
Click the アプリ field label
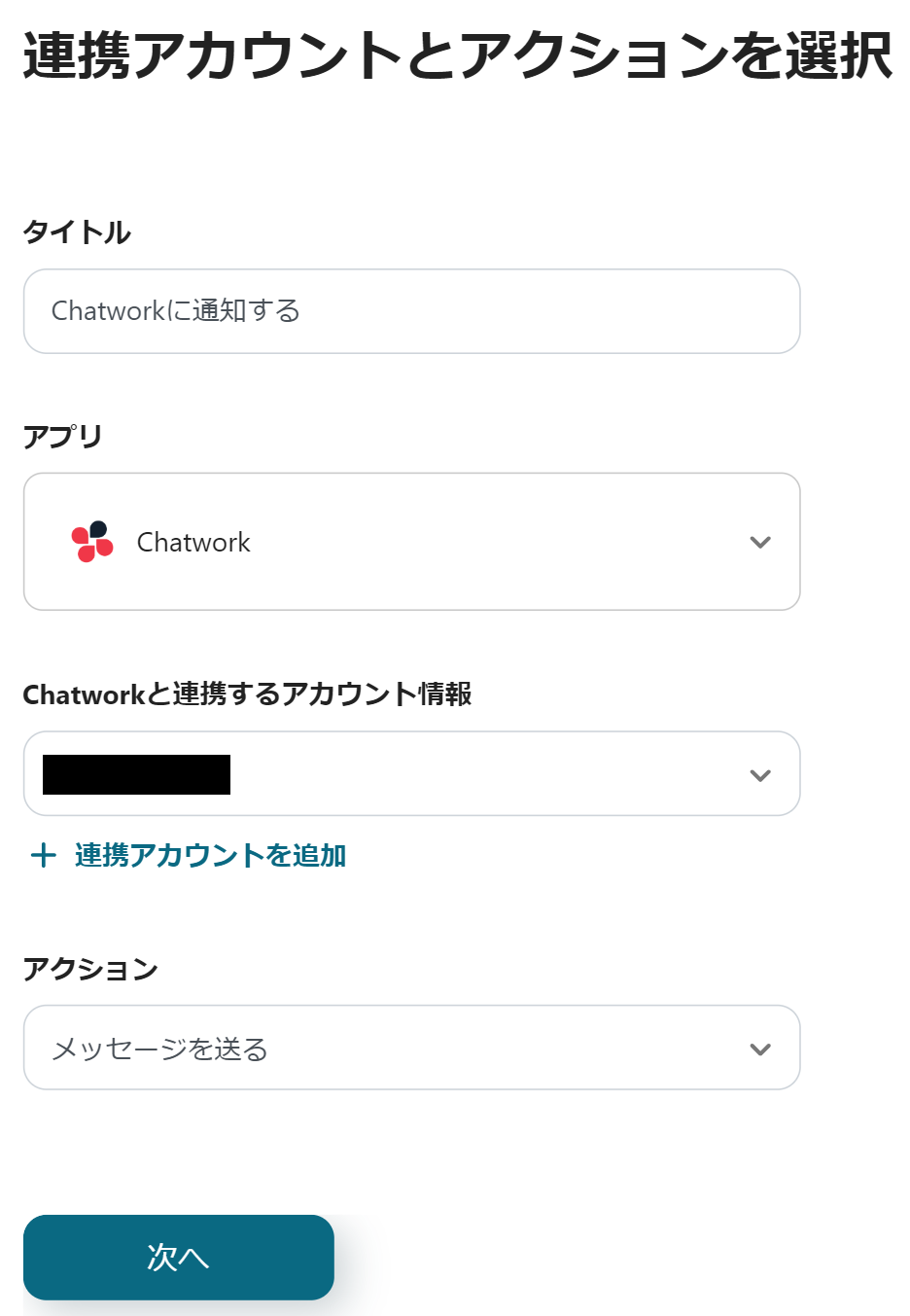coord(62,436)
